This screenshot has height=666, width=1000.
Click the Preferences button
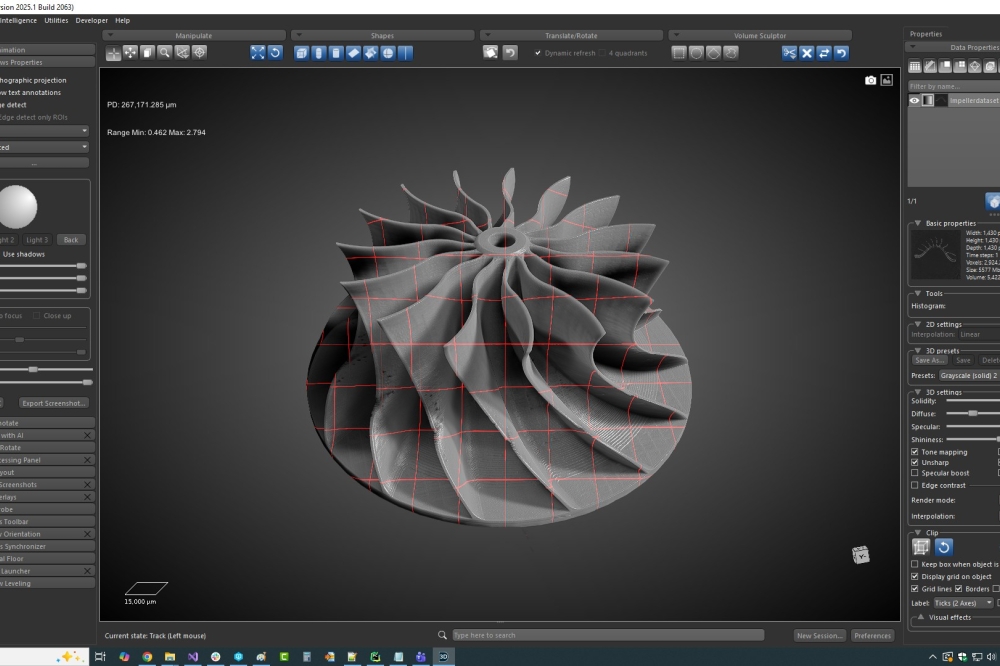[x=872, y=635]
